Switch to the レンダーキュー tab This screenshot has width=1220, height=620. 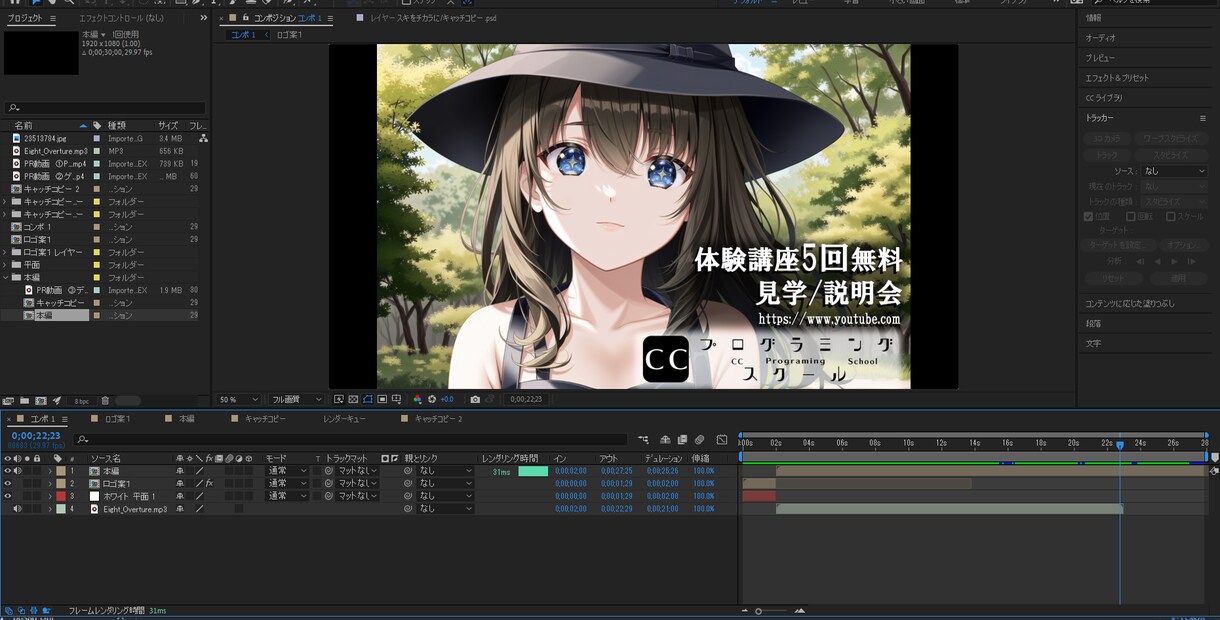(x=344, y=419)
